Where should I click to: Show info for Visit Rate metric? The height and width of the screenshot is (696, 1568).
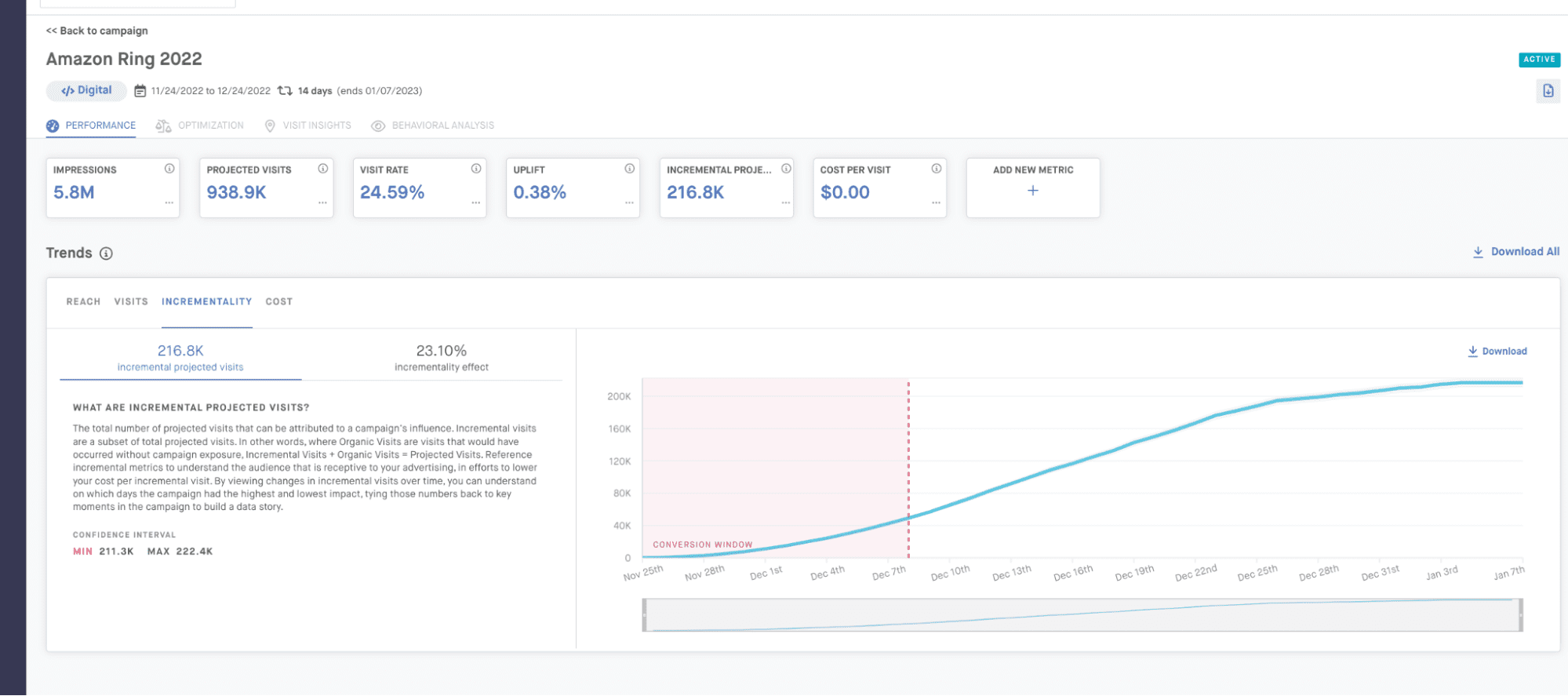click(x=476, y=169)
